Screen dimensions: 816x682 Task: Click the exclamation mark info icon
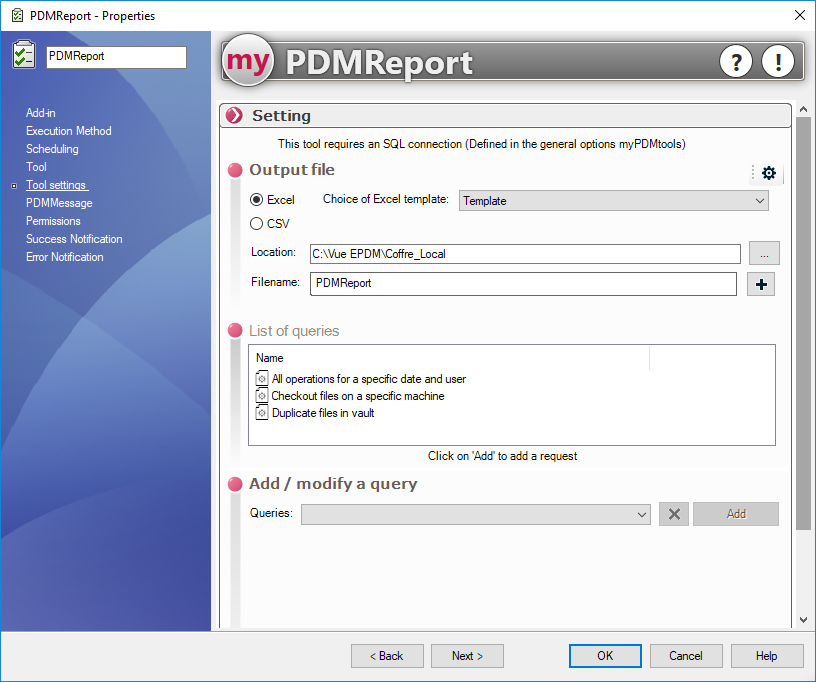point(777,62)
